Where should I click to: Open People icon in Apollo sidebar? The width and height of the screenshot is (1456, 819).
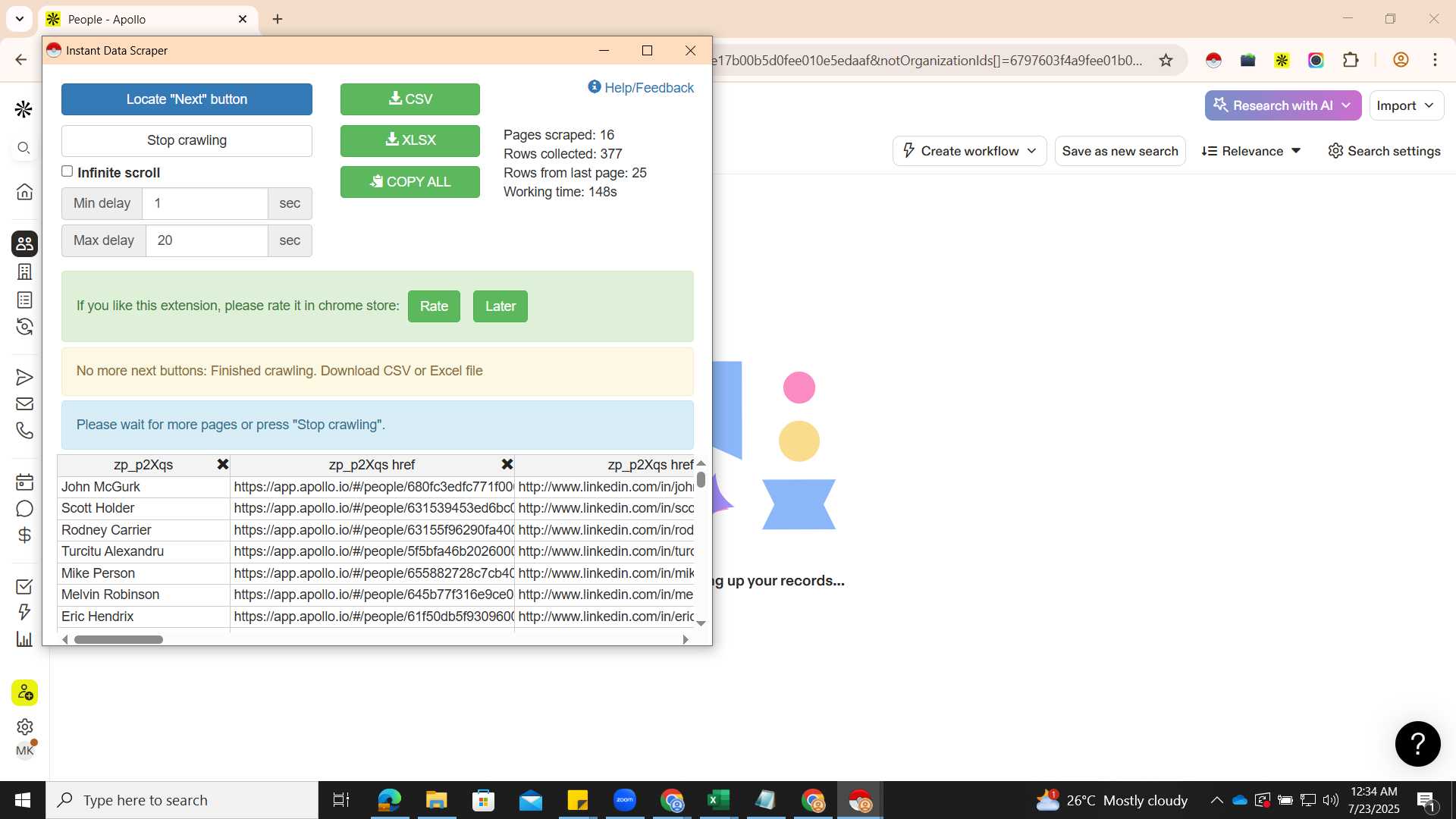click(24, 243)
